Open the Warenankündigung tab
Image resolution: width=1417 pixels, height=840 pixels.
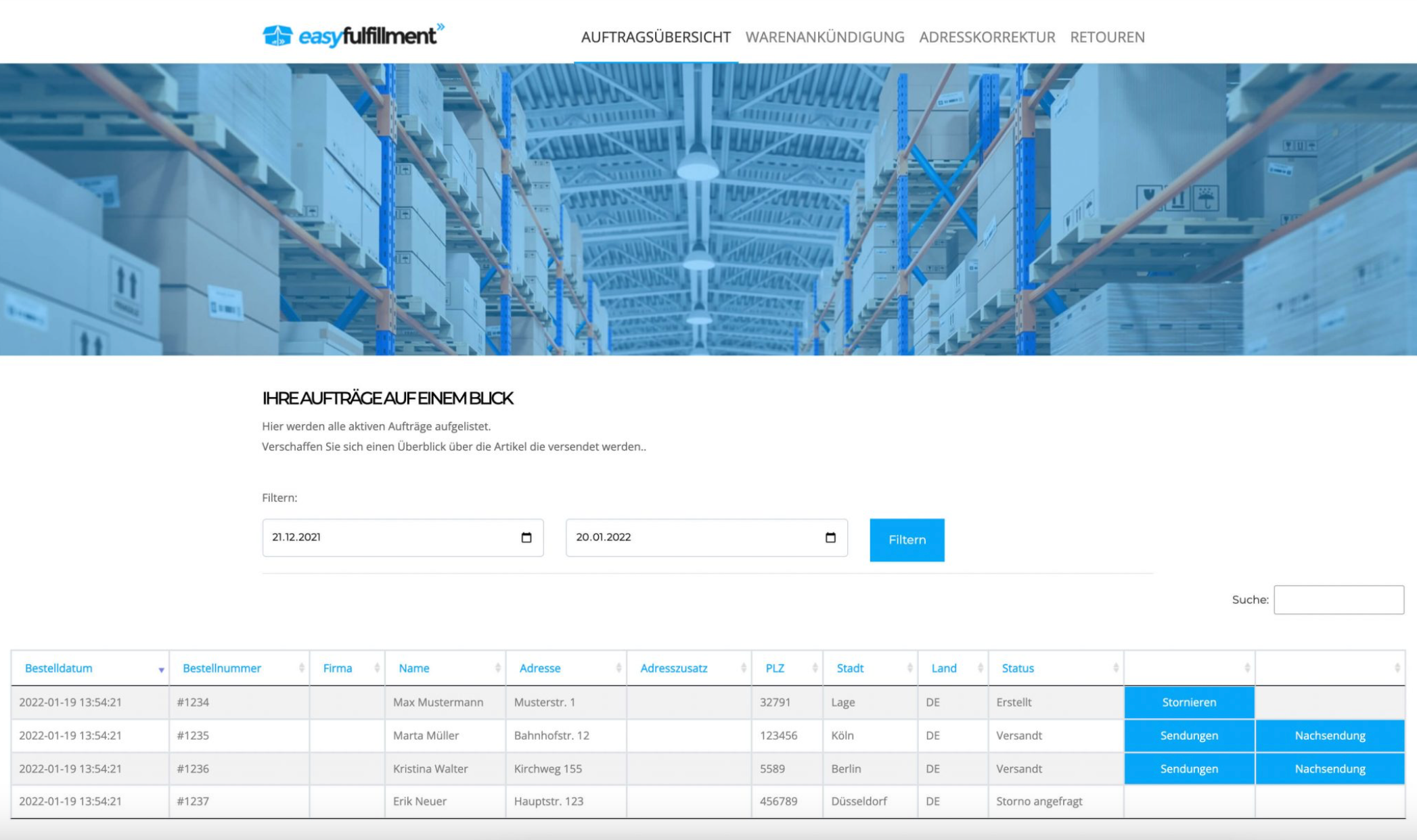tap(824, 37)
